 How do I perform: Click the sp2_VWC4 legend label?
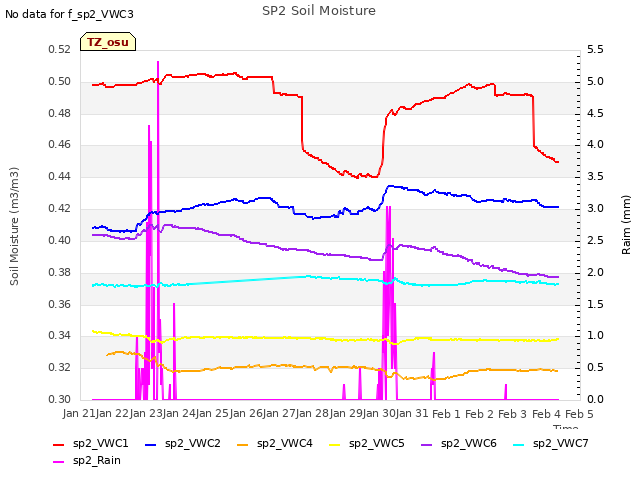(285, 443)
